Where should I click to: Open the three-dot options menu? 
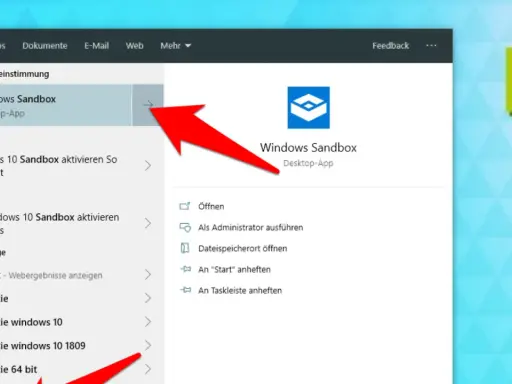[431, 46]
